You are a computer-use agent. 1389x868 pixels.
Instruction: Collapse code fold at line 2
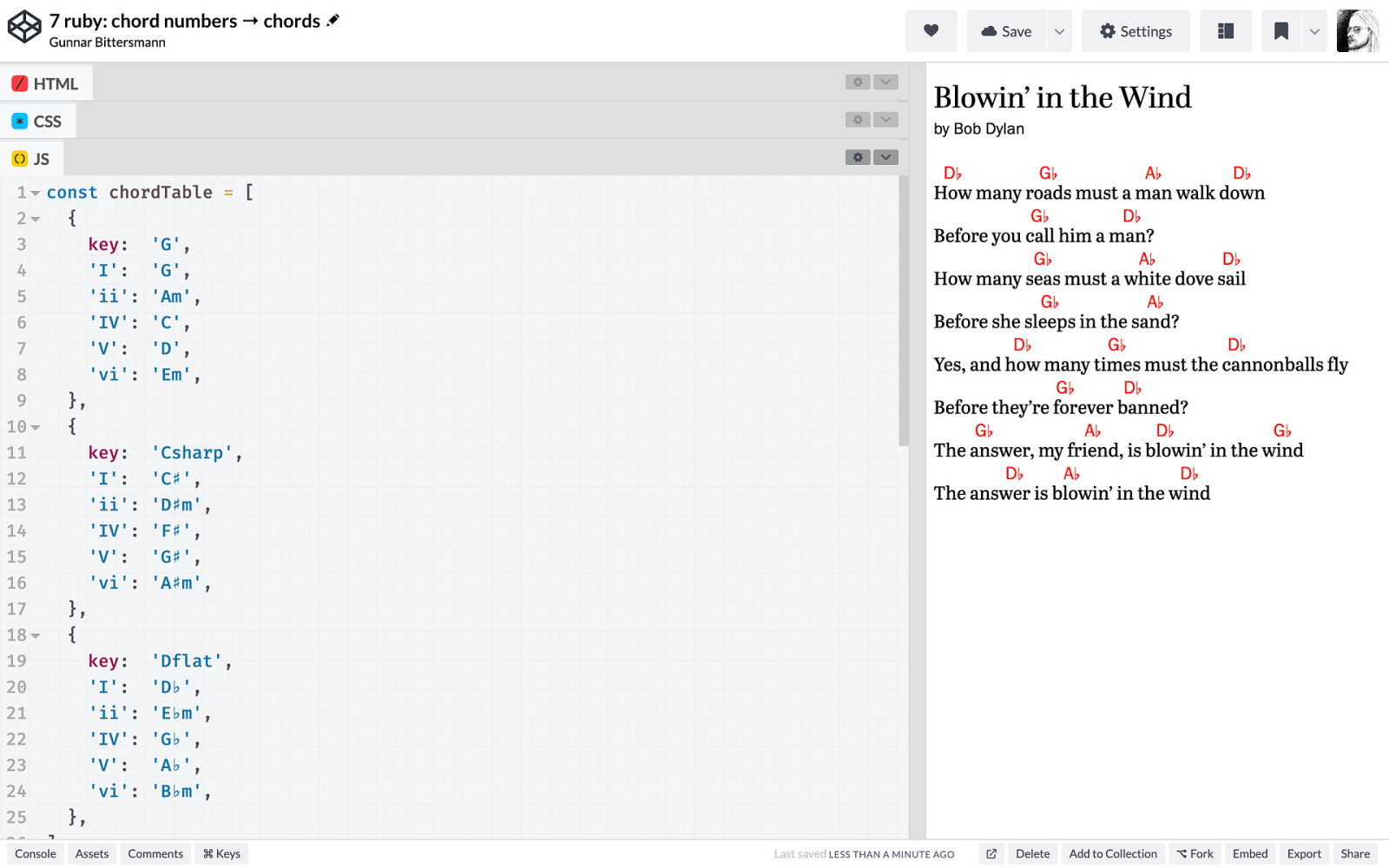click(36, 219)
